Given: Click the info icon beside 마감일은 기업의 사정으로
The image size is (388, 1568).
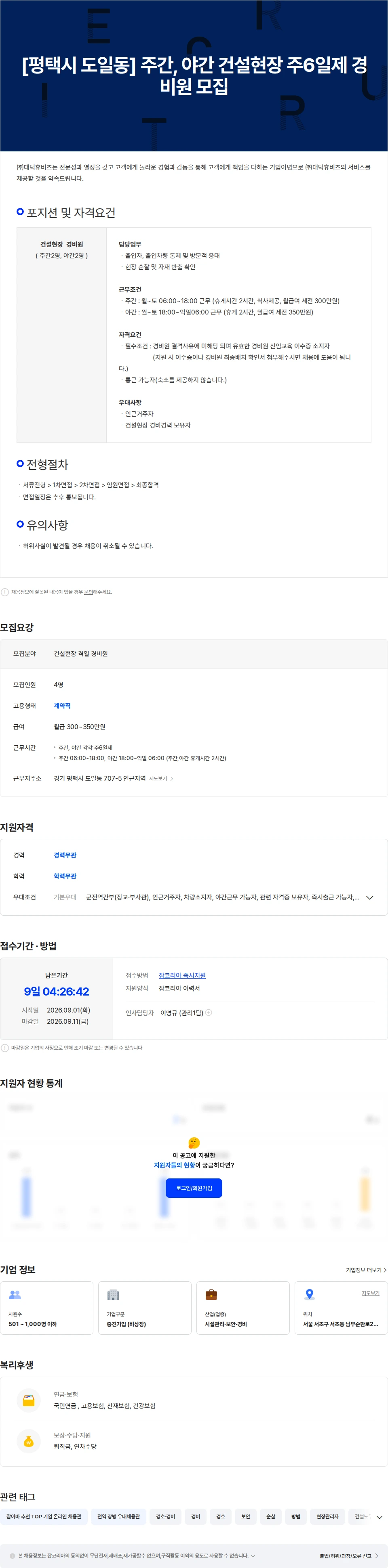Looking at the screenshot, I should [5, 1048].
